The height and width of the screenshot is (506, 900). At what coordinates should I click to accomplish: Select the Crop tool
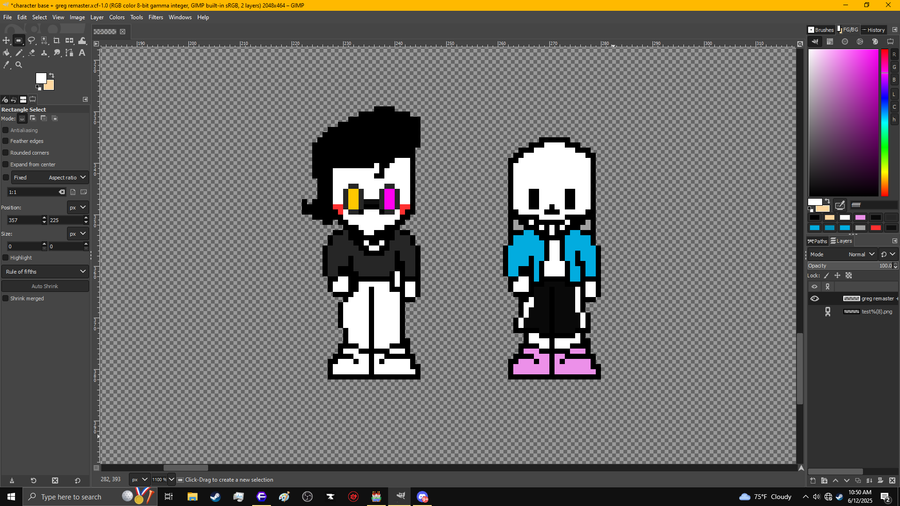point(57,41)
